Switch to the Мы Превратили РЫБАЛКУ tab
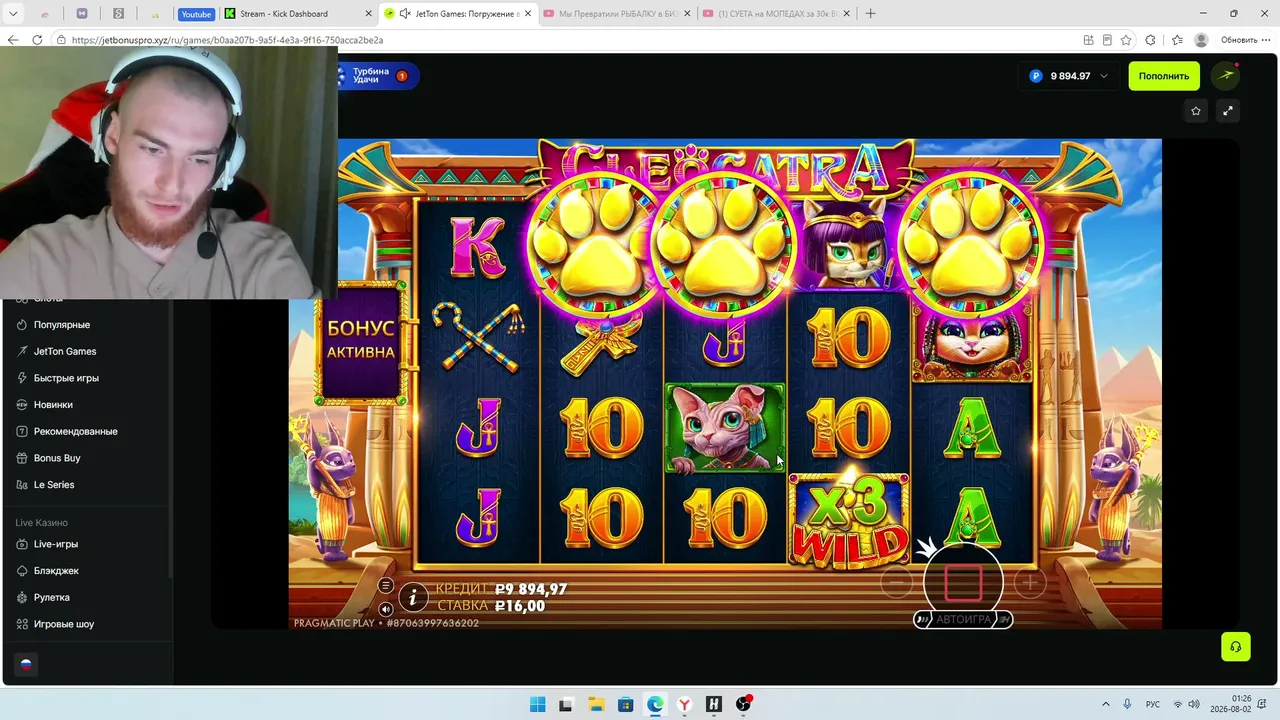Image resolution: width=1280 pixels, height=720 pixels. point(616,14)
